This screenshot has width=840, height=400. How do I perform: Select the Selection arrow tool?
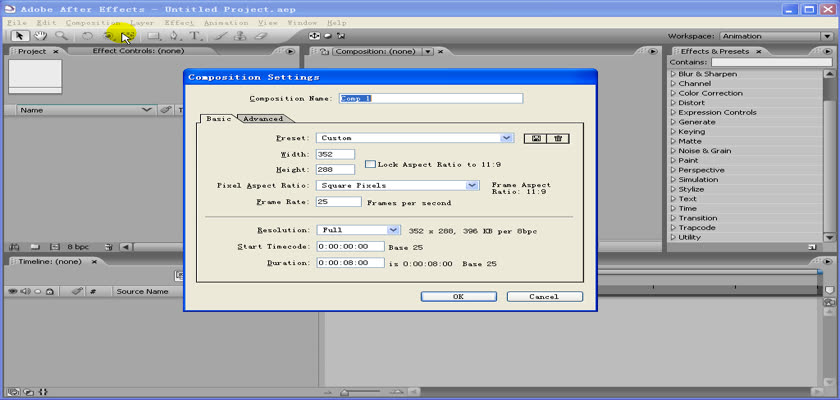[20, 36]
